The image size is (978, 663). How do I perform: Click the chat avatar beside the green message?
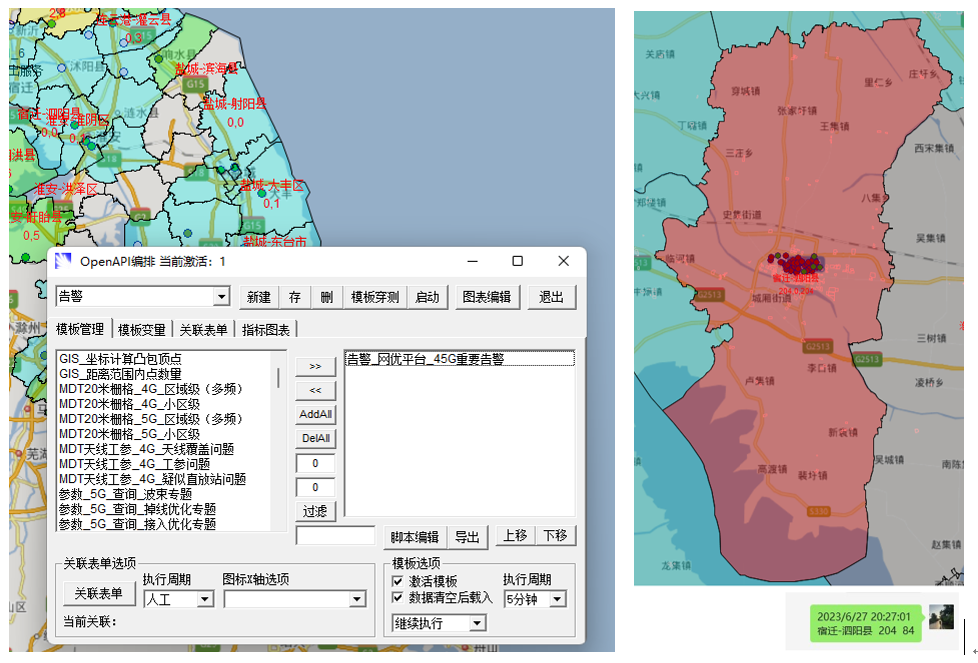tap(940, 617)
